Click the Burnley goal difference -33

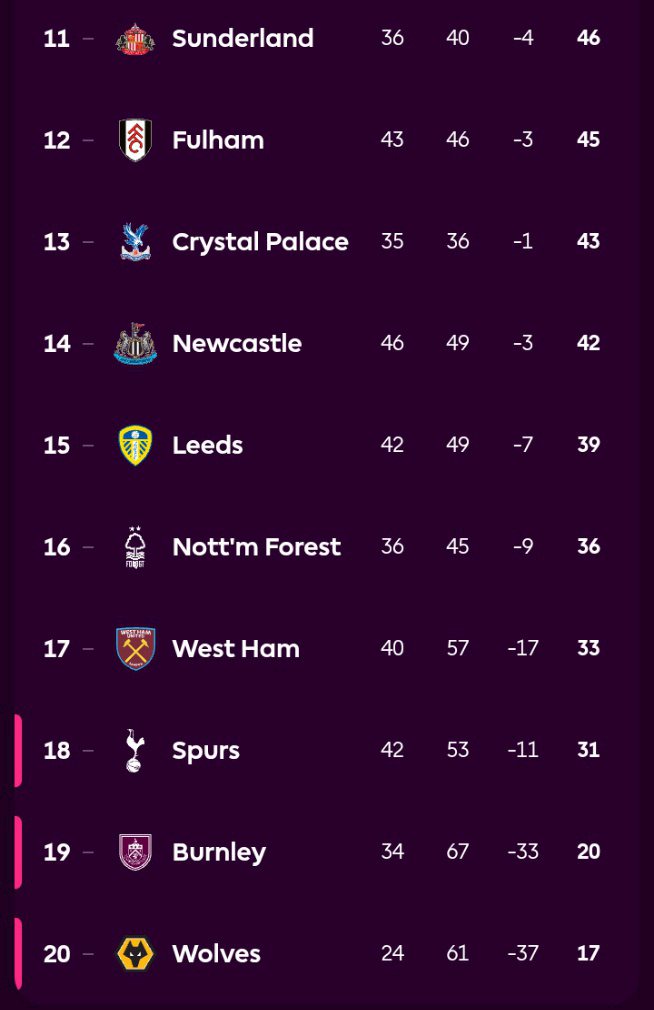coord(523,852)
